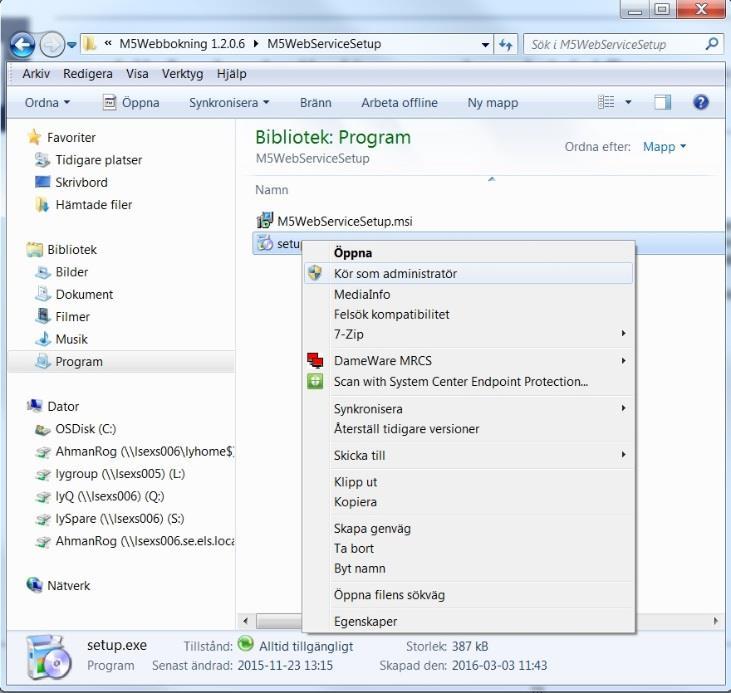Click the Bränn toolbar button

(x=316, y=103)
